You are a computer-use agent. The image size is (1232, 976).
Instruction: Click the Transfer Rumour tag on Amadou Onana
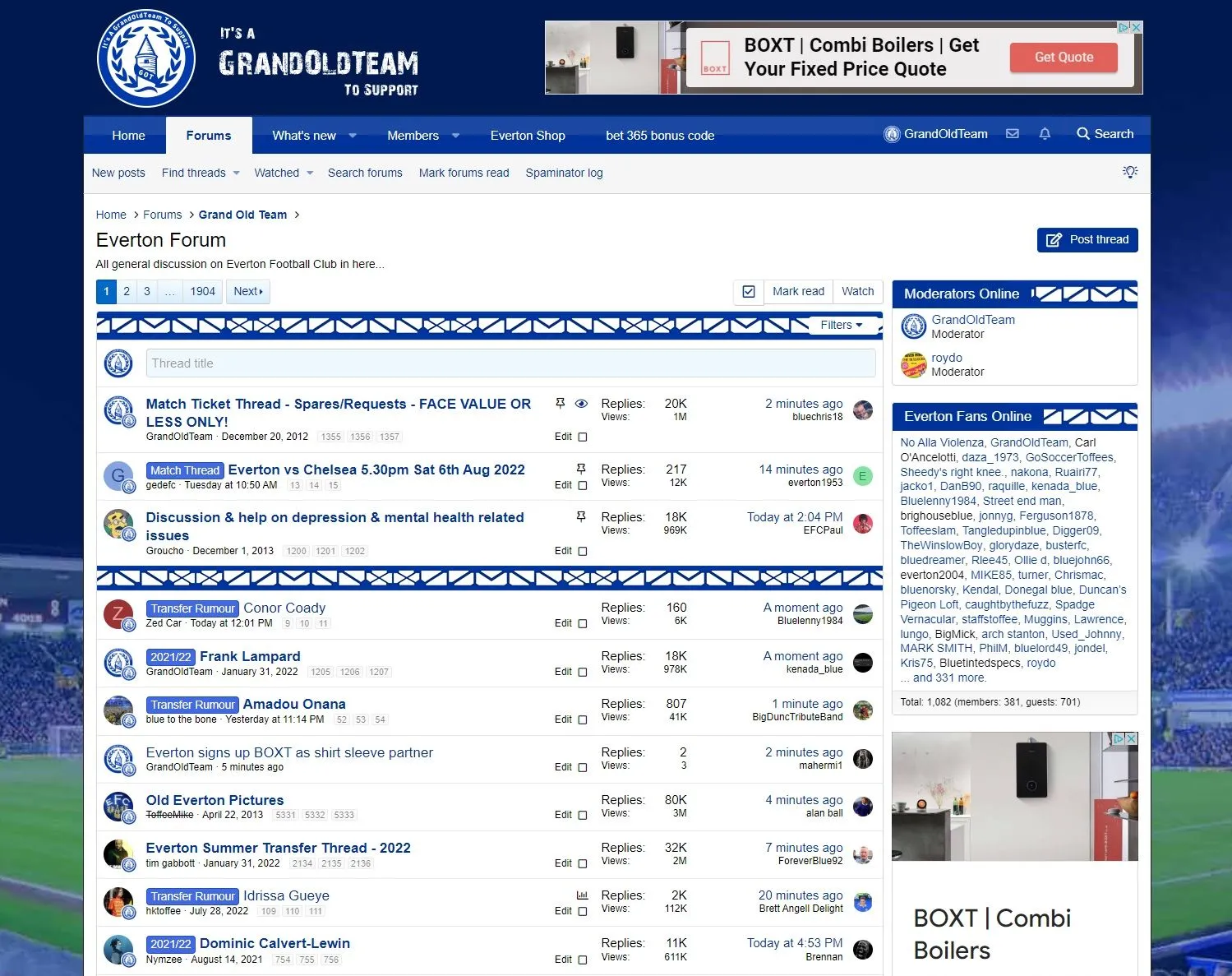click(193, 705)
